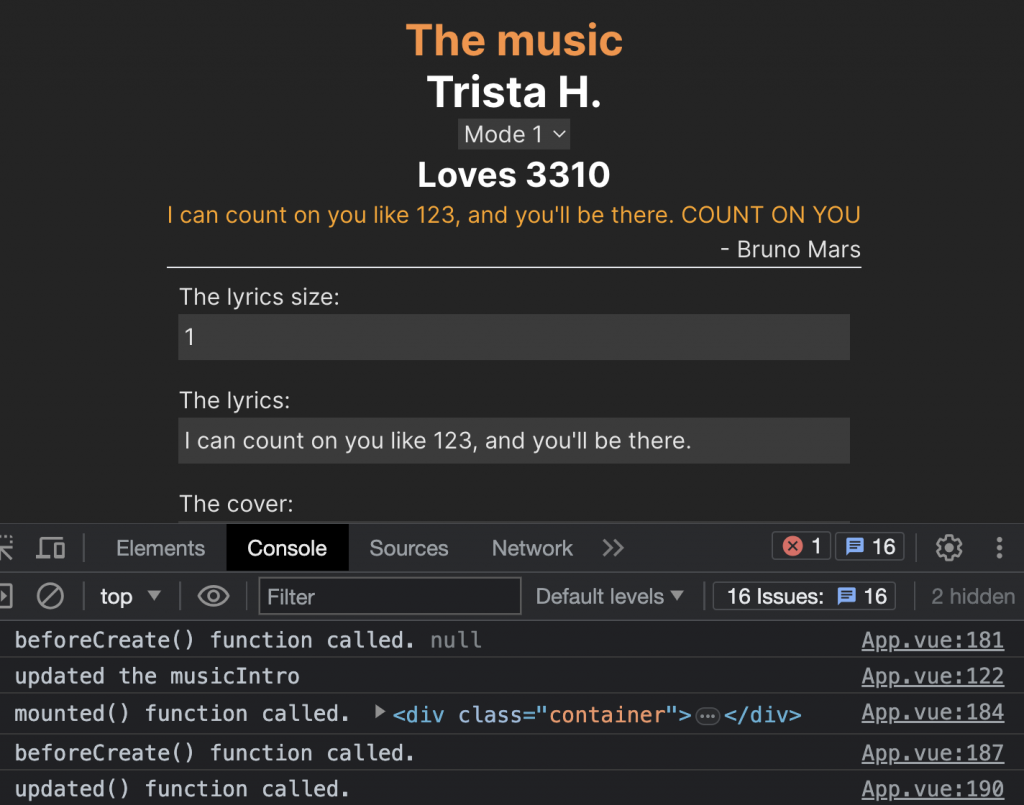Click the 'The lyrics size:' label
Image resolution: width=1024 pixels, height=805 pixels.
point(259,297)
